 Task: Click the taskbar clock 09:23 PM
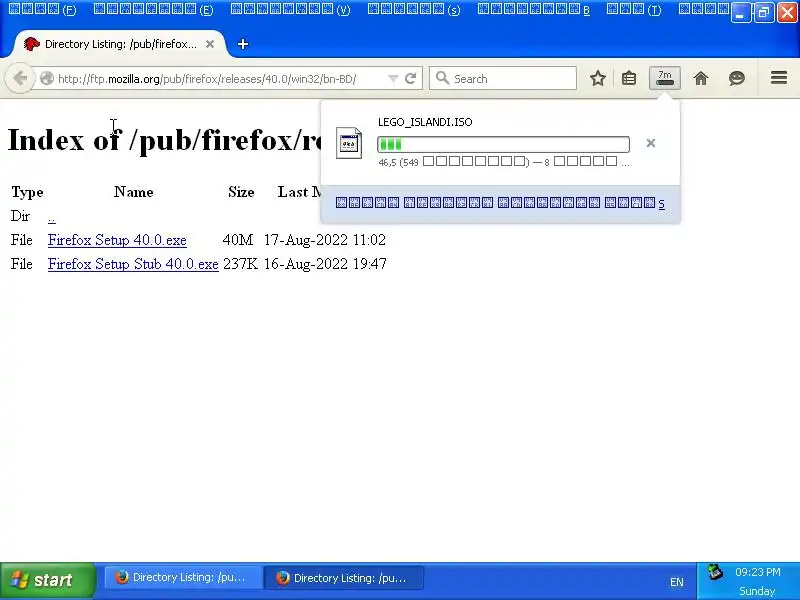click(x=758, y=572)
